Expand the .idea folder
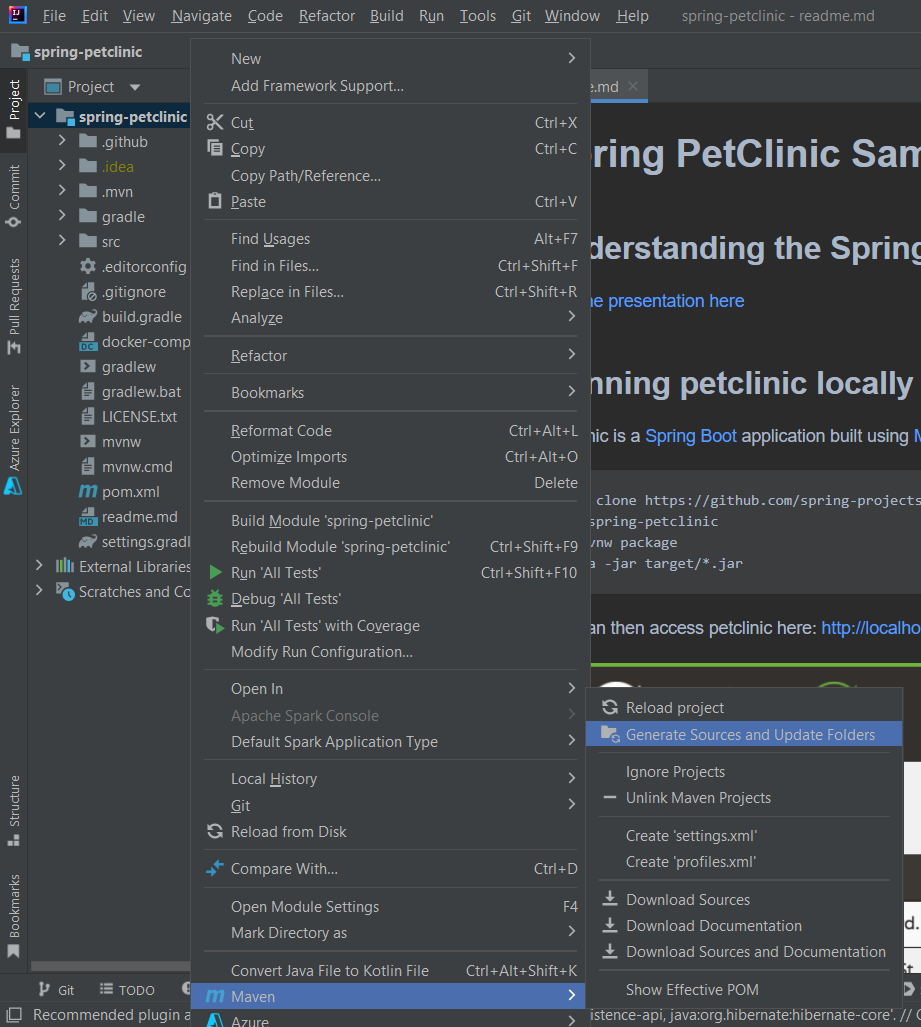Image resolution: width=921 pixels, height=1027 pixels. point(62,165)
